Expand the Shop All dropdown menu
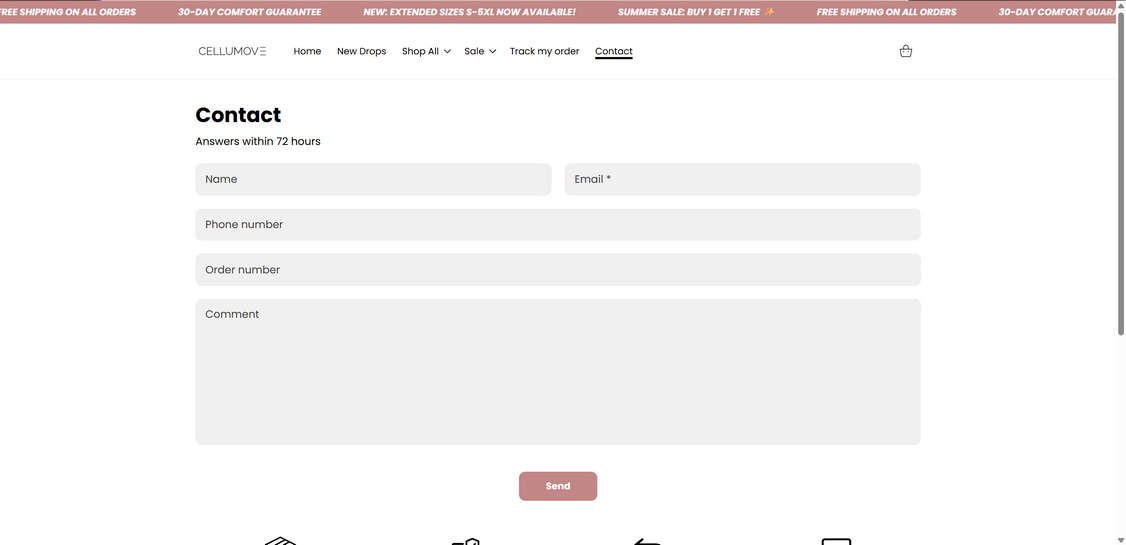Viewport: 1126px width, 545px height. point(426,51)
